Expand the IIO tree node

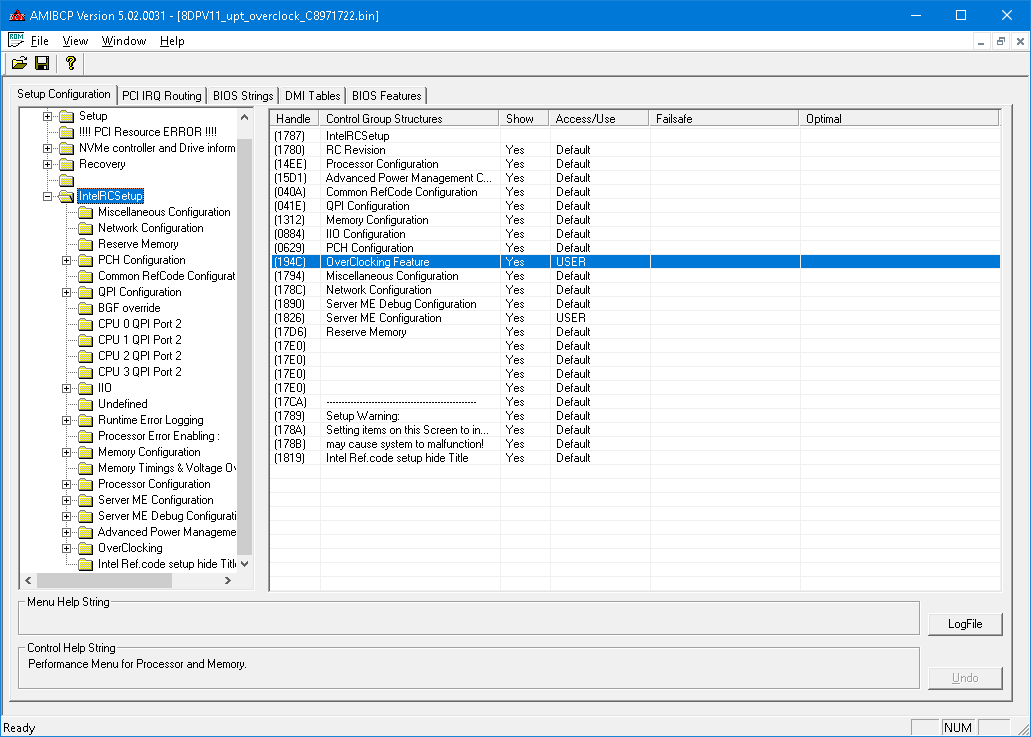66,389
